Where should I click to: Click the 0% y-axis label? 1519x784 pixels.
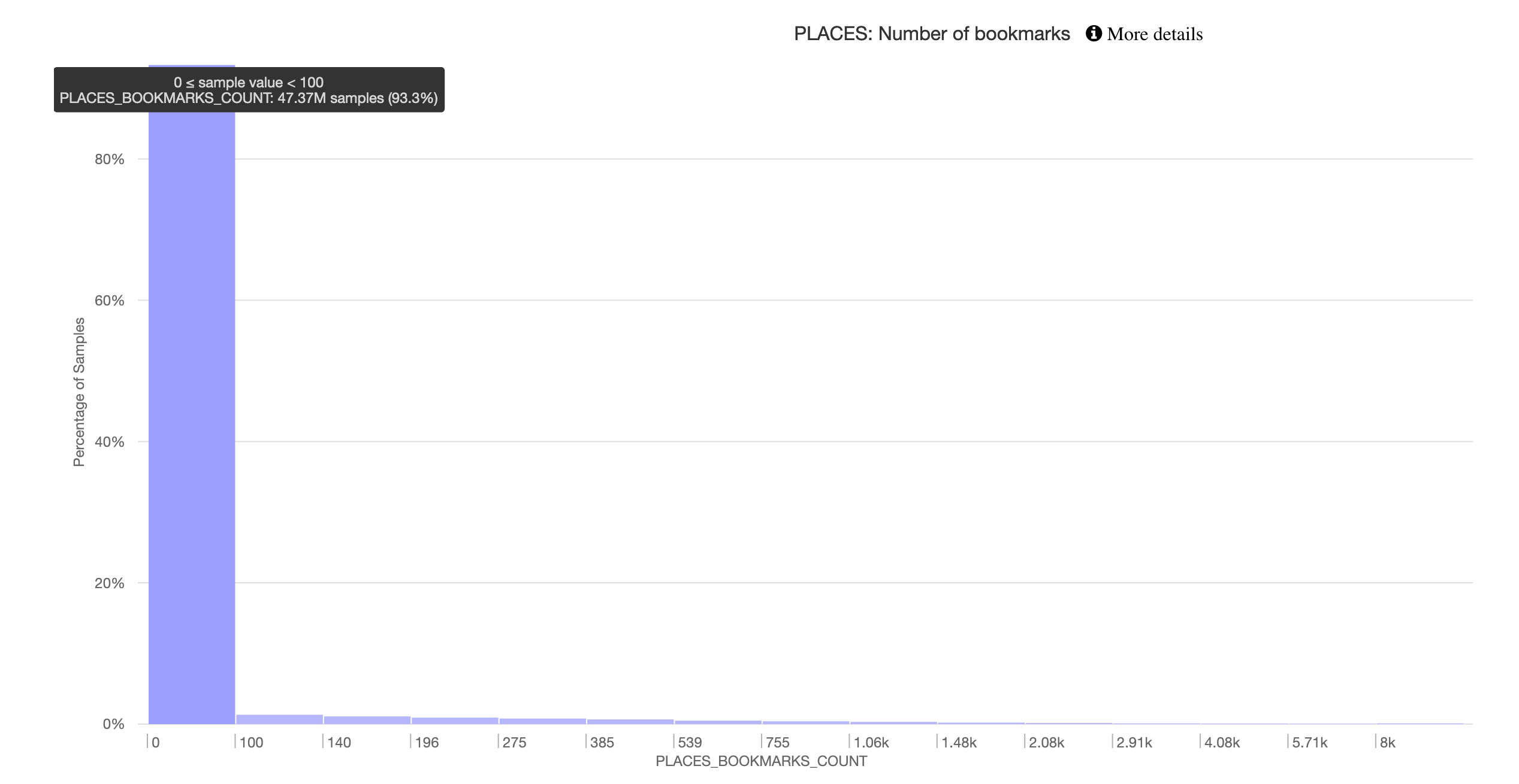[x=113, y=724]
